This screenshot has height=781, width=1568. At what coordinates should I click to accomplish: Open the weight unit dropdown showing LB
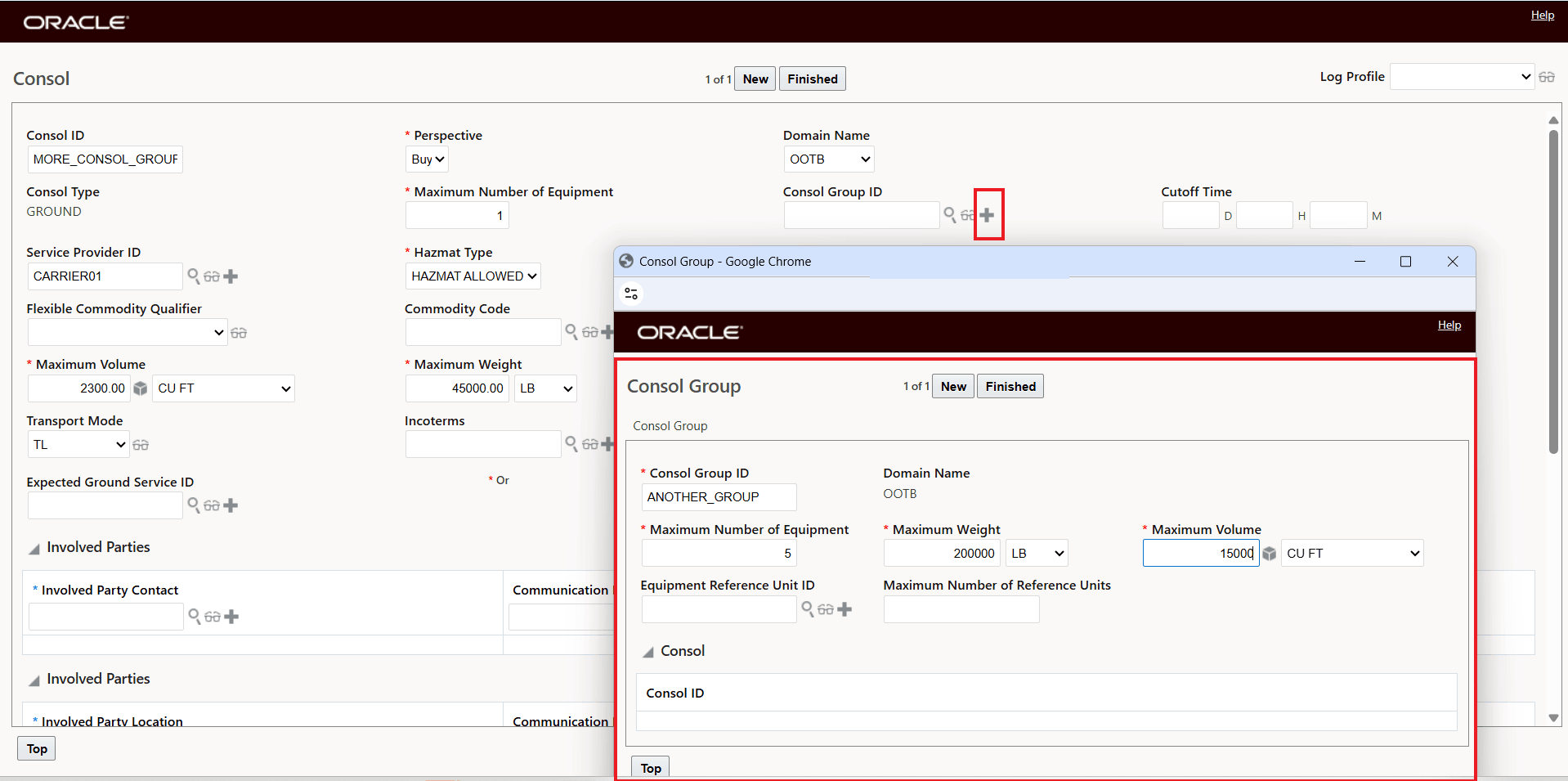pyautogui.click(x=544, y=388)
